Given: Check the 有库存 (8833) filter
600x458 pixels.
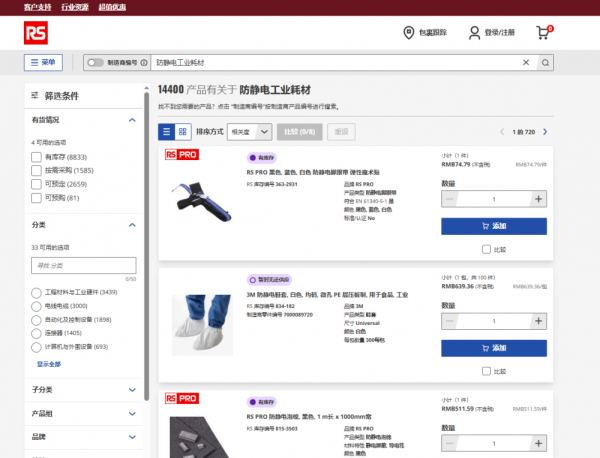Looking at the screenshot, I should click(x=36, y=157).
